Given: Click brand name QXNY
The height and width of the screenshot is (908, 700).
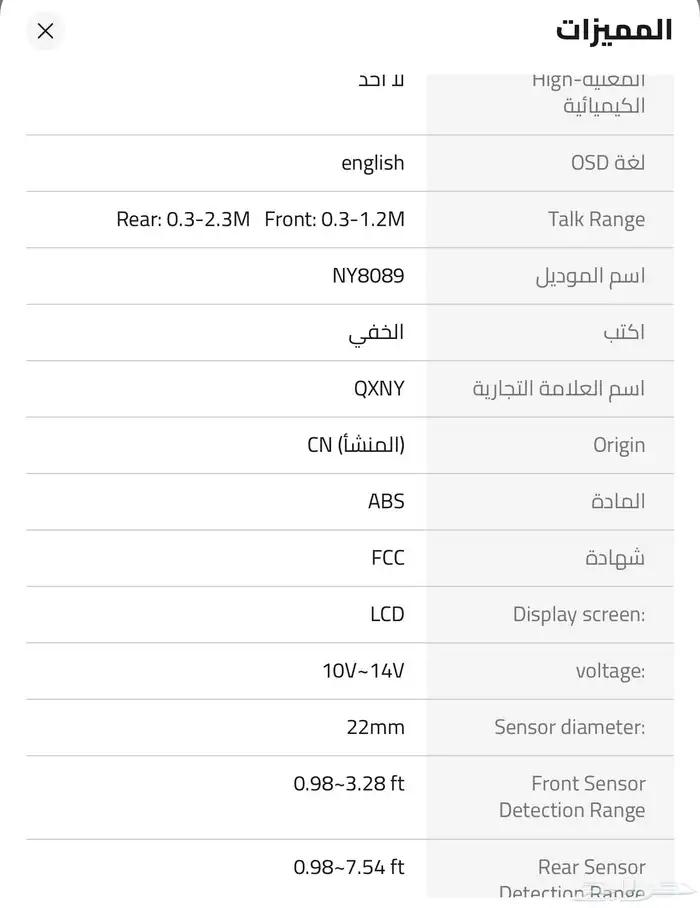Looking at the screenshot, I should pyautogui.click(x=379, y=388).
